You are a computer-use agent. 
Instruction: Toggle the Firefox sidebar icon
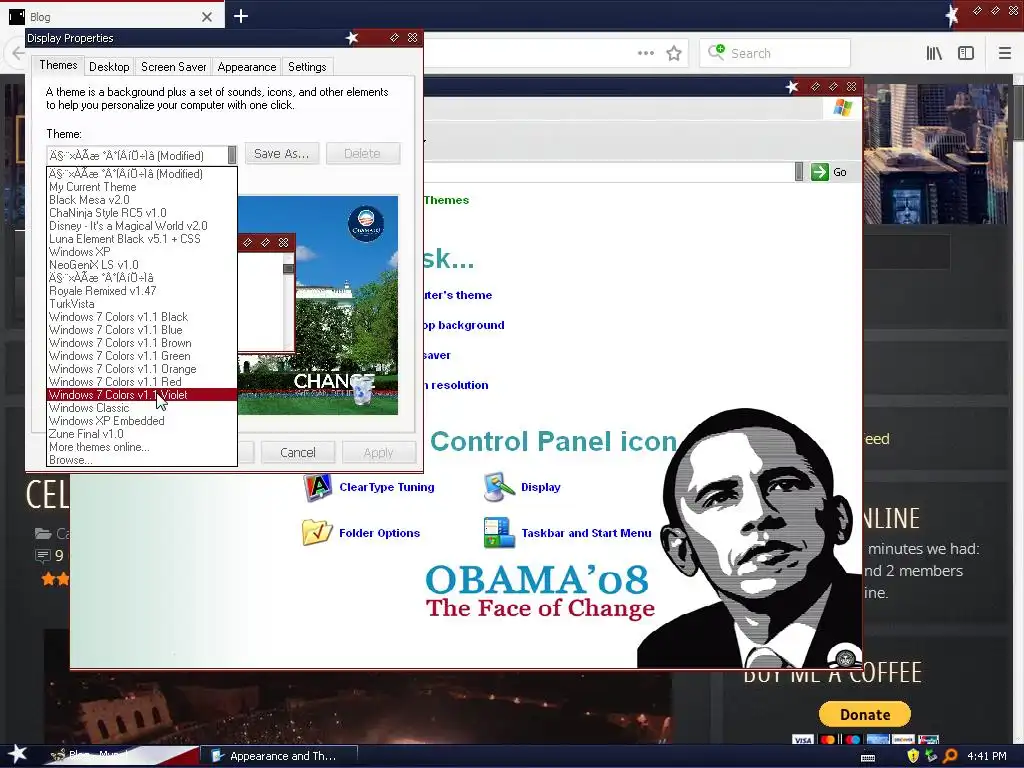tap(966, 54)
